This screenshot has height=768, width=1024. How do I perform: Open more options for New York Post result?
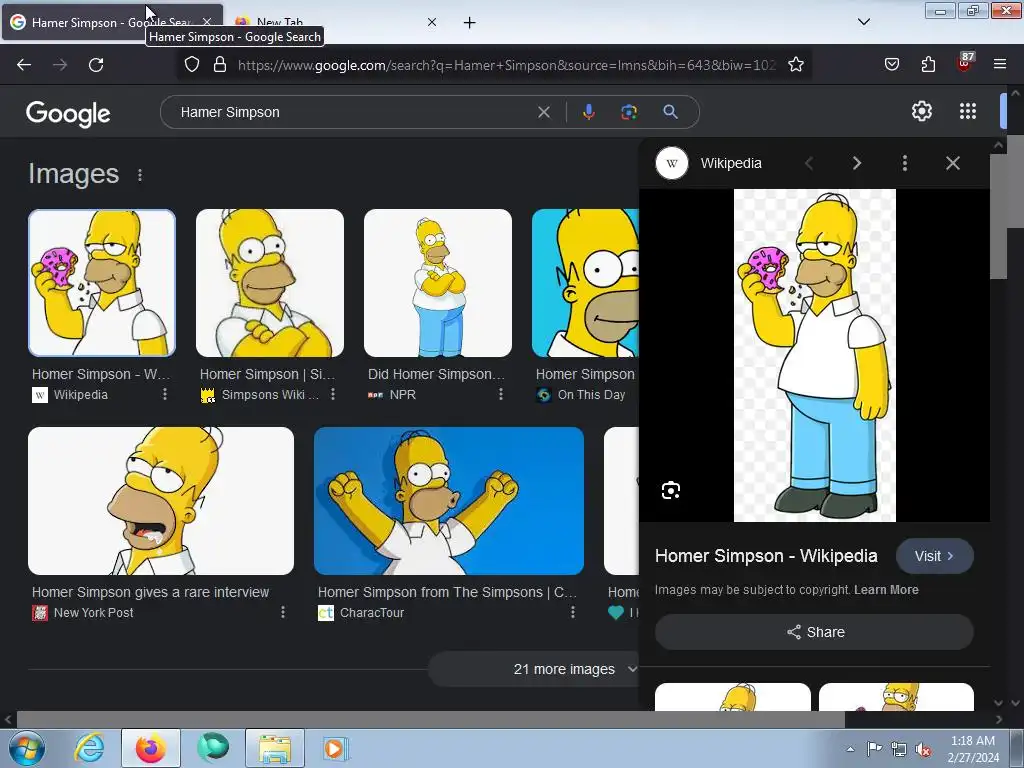(283, 613)
